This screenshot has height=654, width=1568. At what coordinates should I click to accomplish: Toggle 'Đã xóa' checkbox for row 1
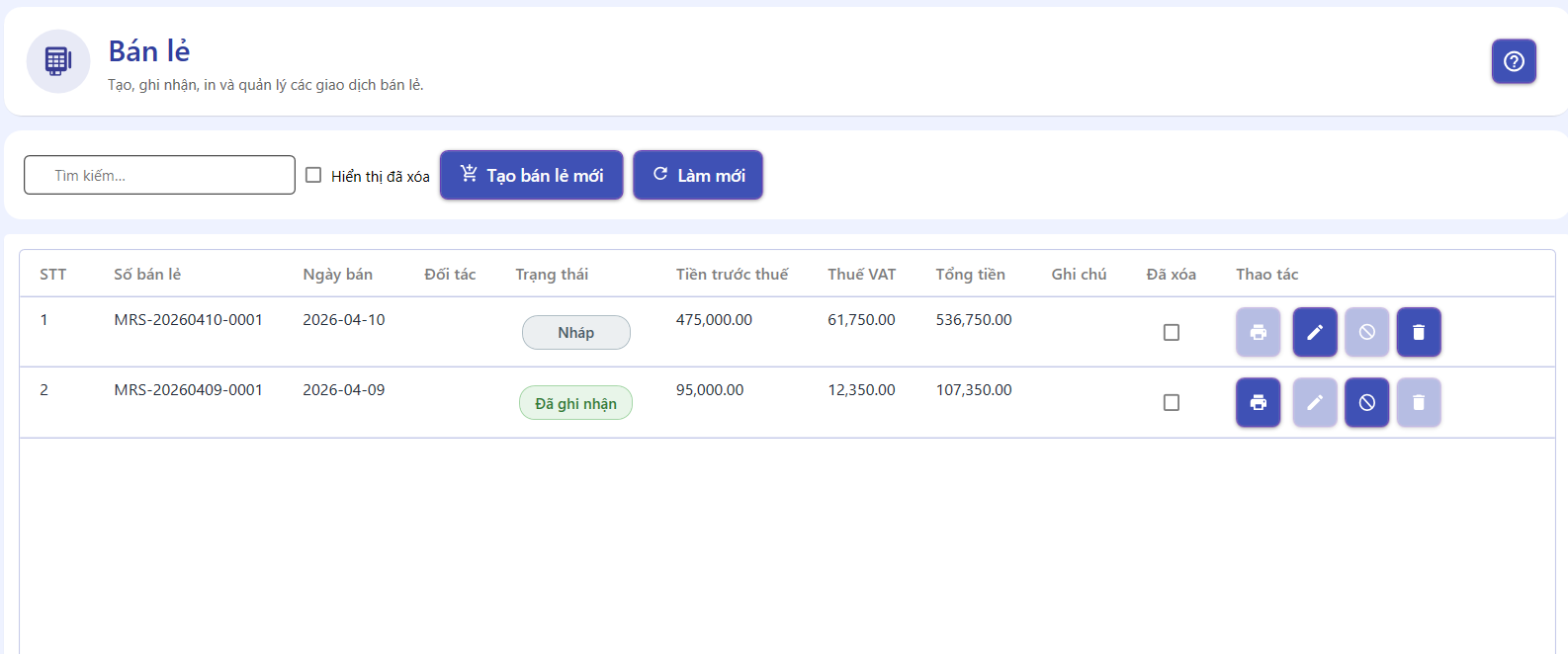[1171, 332]
